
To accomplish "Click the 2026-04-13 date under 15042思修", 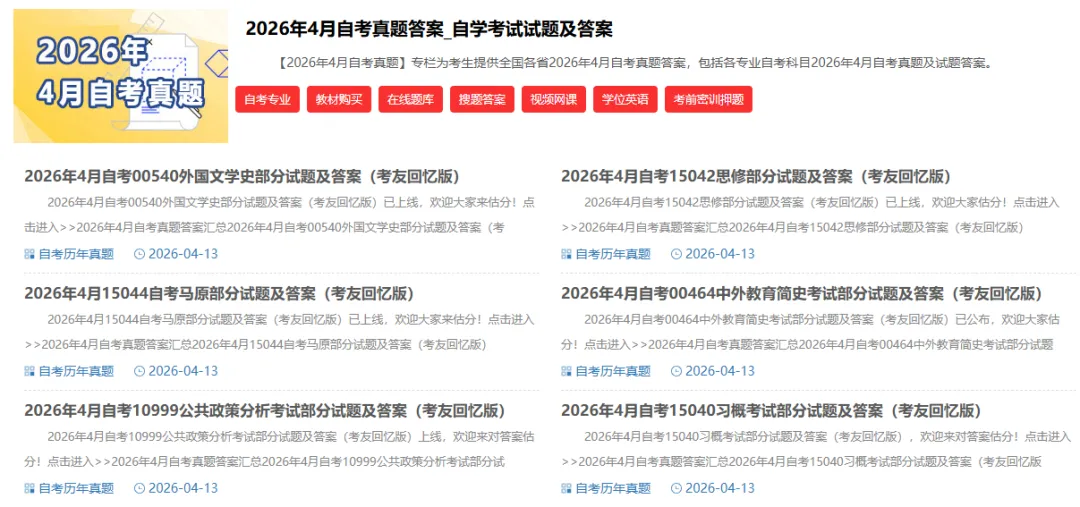I will [x=720, y=254].
